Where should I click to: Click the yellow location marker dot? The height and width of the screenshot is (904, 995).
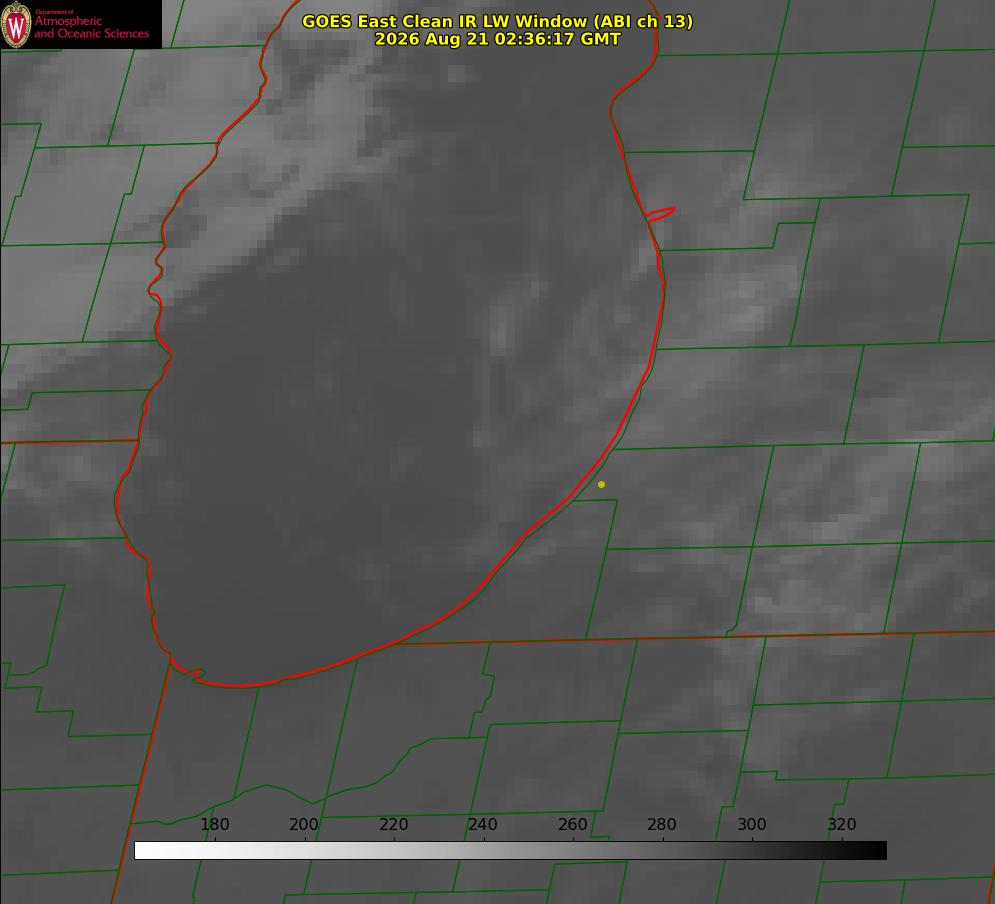601,485
